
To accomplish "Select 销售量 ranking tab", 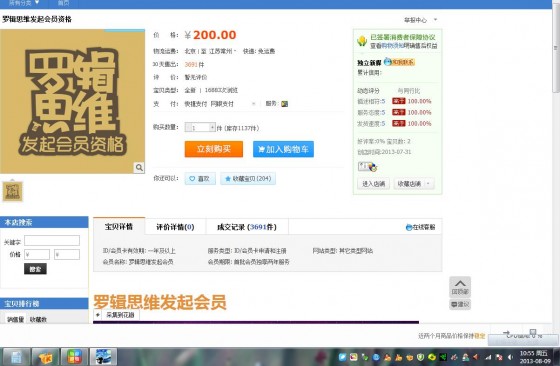I will click(x=15, y=319).
